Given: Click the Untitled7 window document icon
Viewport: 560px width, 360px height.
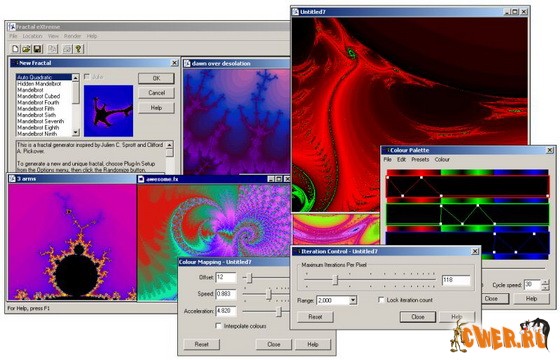Looking at the screenshot, I should pyautogui.click(x=296, y=12).
